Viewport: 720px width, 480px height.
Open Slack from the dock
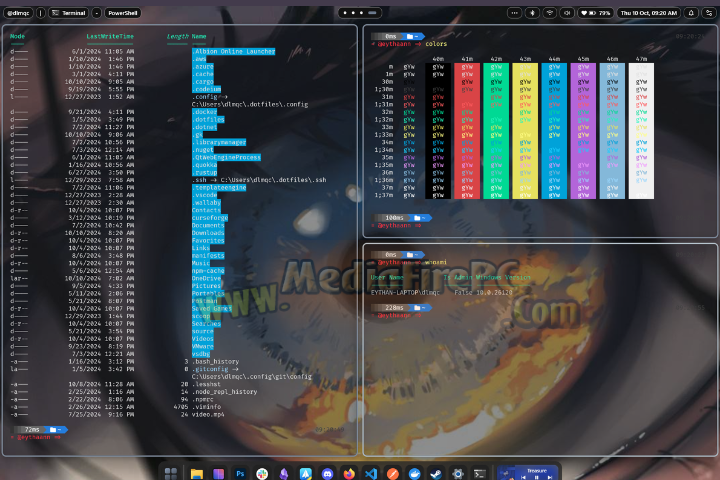point(262,474)
